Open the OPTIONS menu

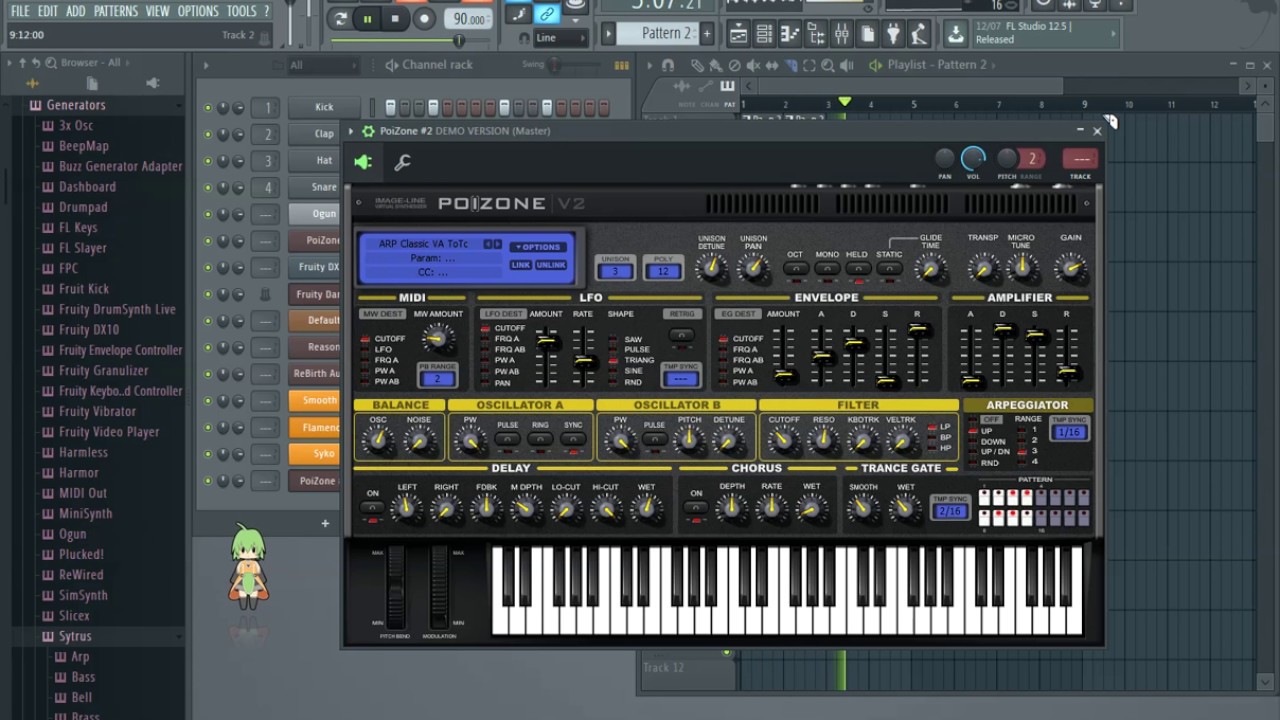pyautogui.click(x=198, y=11)
